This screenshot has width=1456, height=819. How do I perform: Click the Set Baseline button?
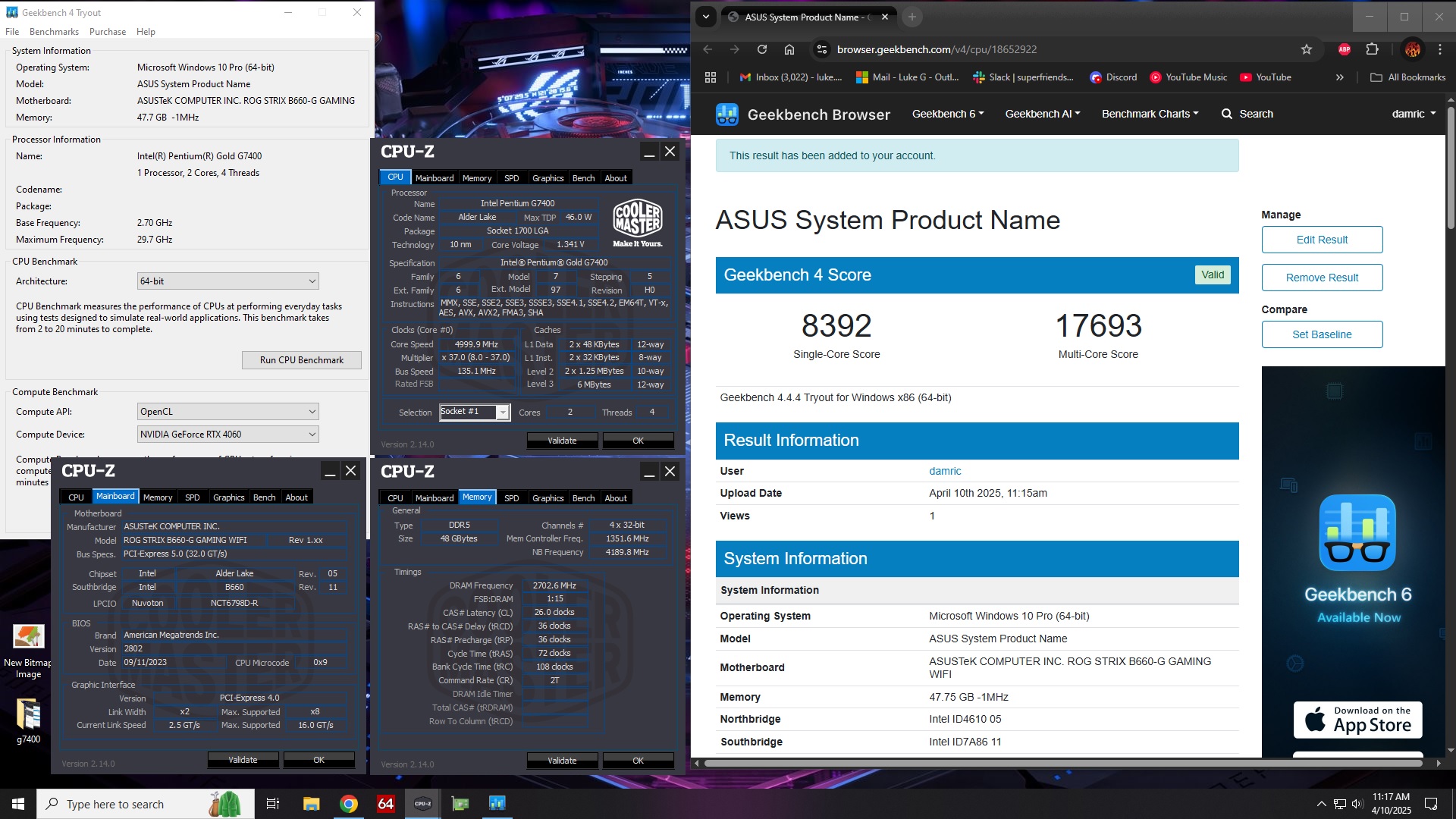click(x=1322, y=334)
